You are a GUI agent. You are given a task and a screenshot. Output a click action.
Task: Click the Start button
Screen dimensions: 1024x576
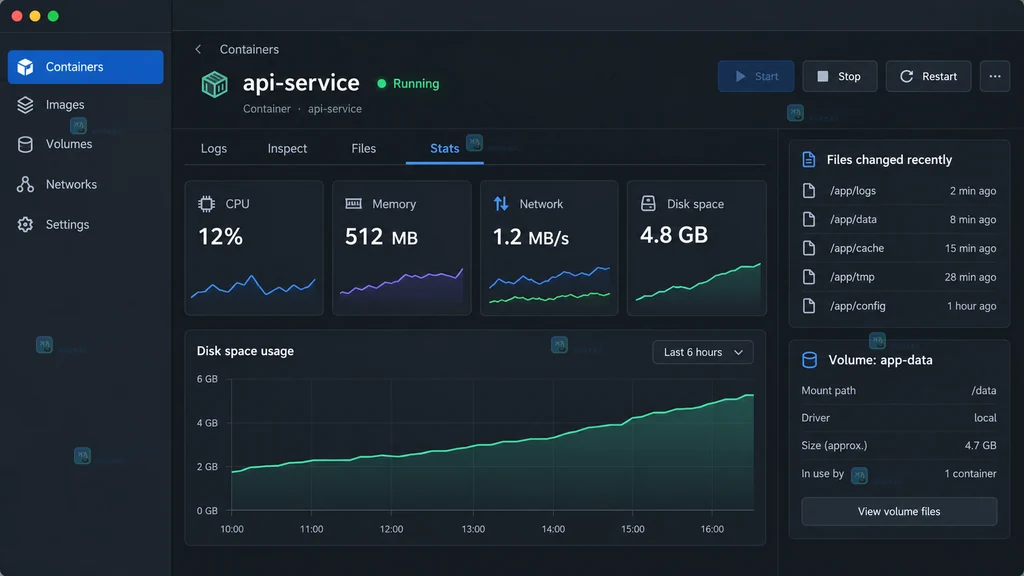click(756, 76)
